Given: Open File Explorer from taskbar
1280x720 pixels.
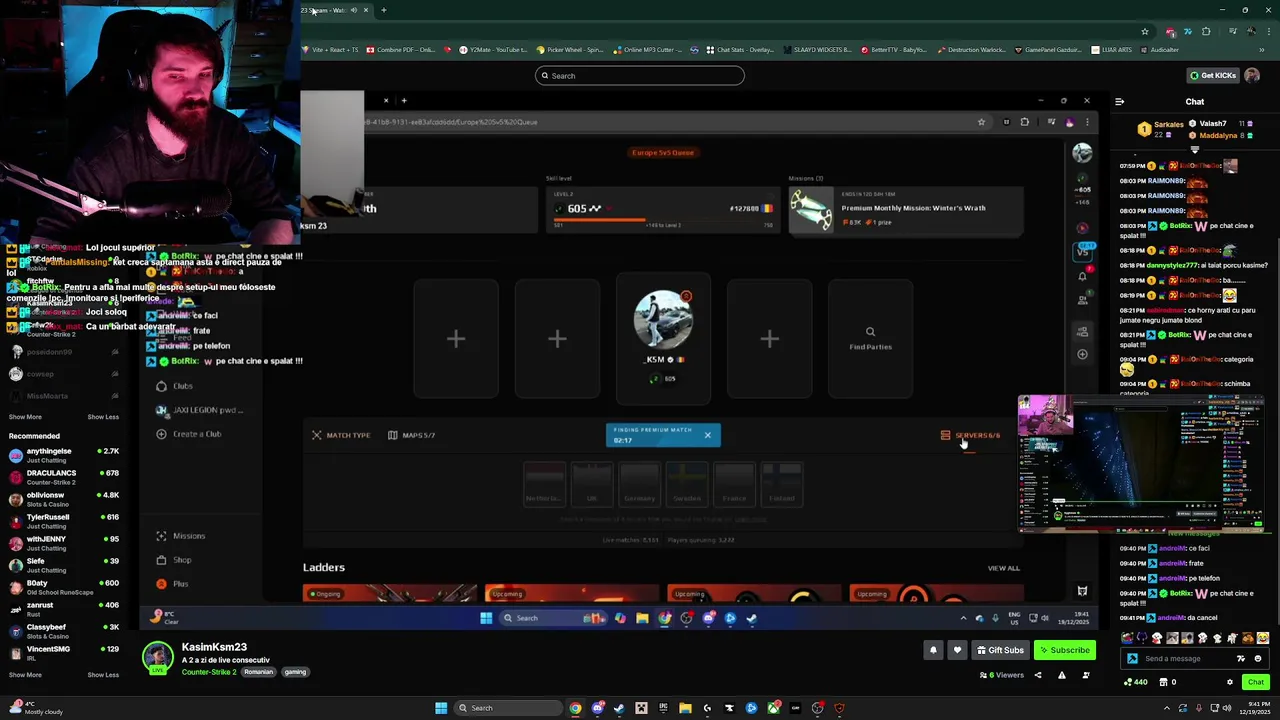Looking at the screenshot, I should pos(685,708).
